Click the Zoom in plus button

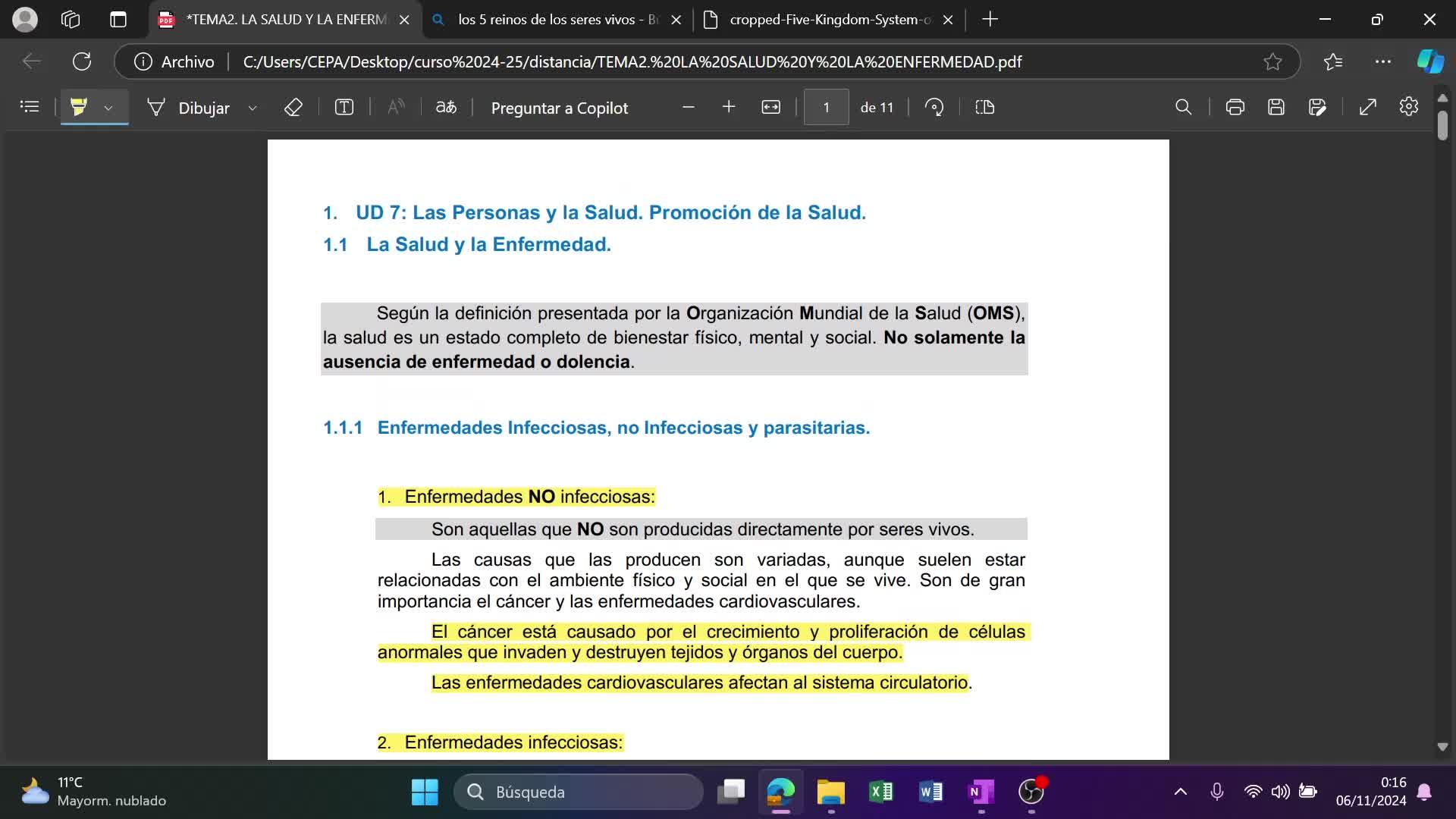[729, 108]
